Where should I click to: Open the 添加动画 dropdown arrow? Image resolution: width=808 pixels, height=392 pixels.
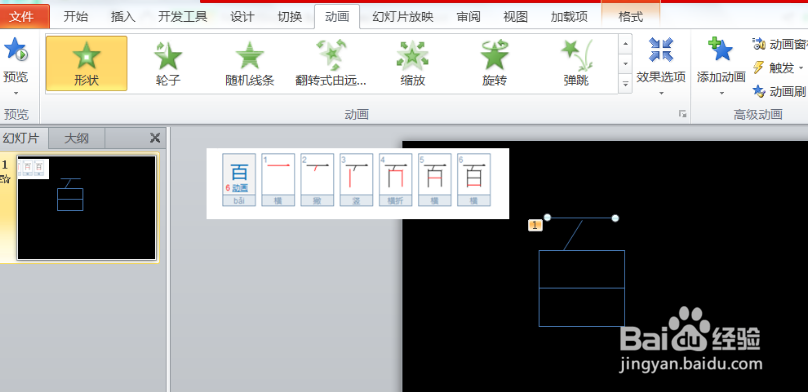click(721, 93)
